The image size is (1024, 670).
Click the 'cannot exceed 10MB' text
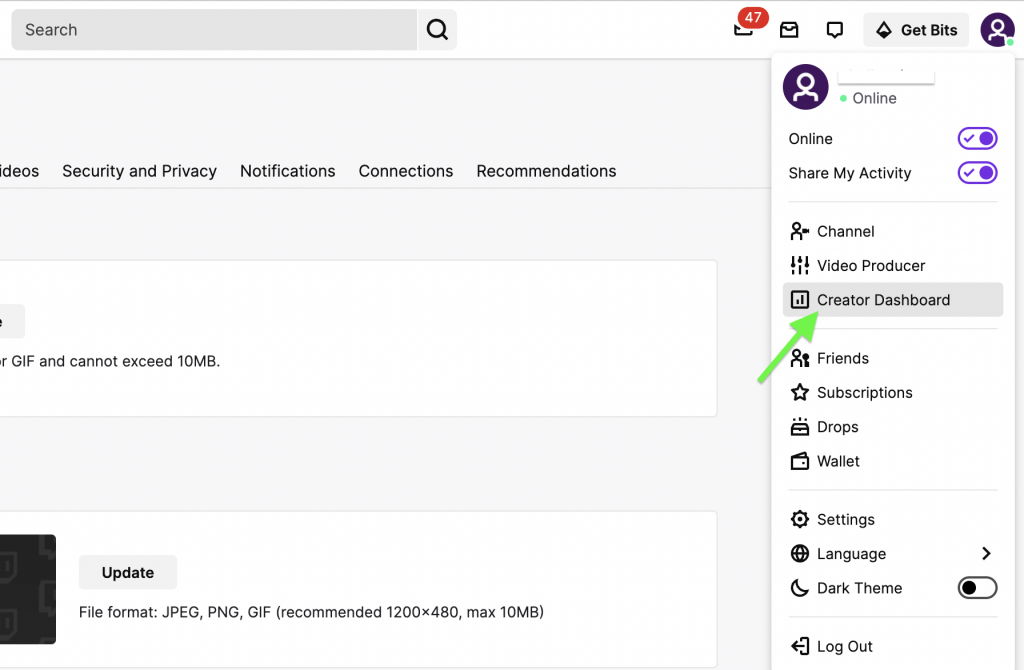pos(145,361)
